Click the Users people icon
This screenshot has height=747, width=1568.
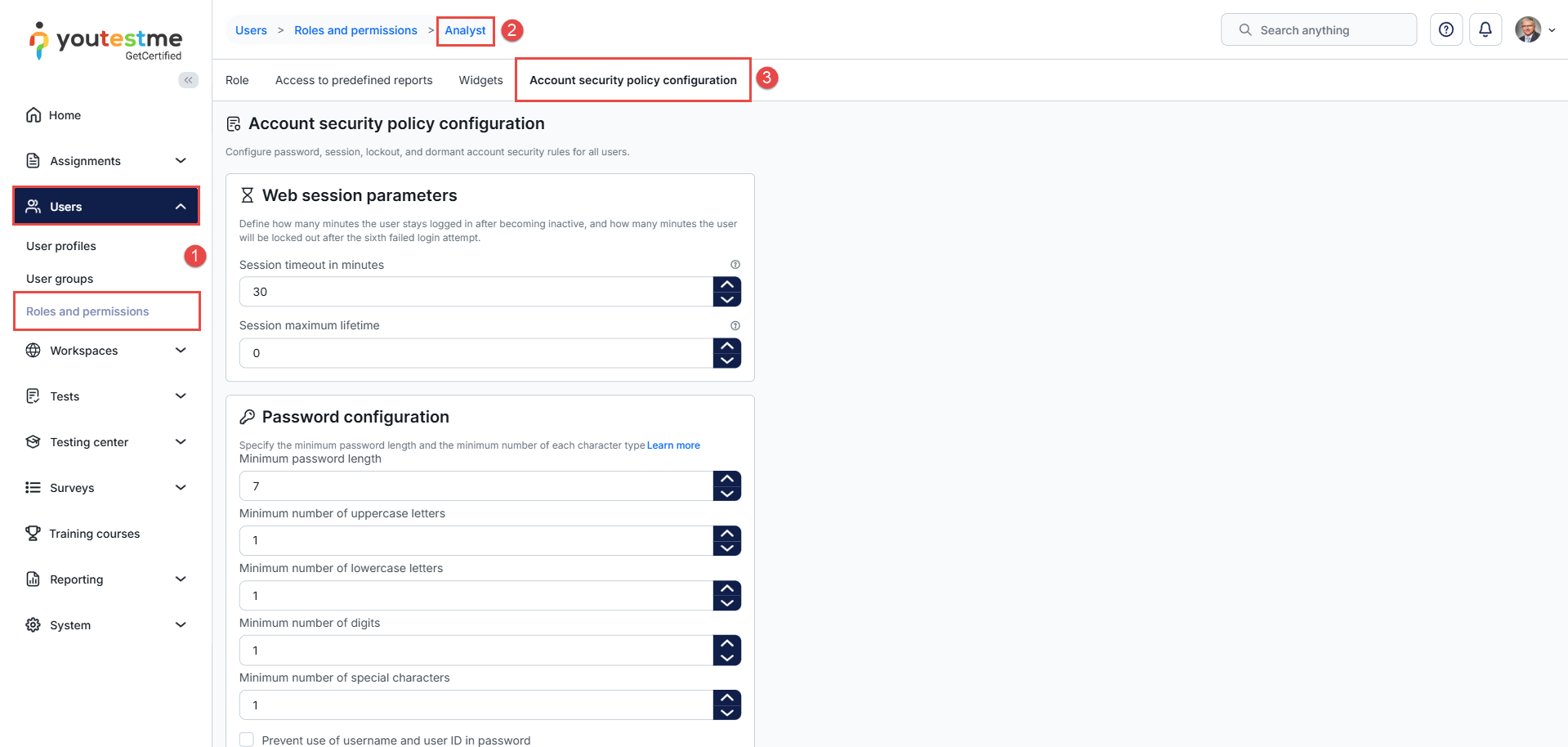pos(34,207)
